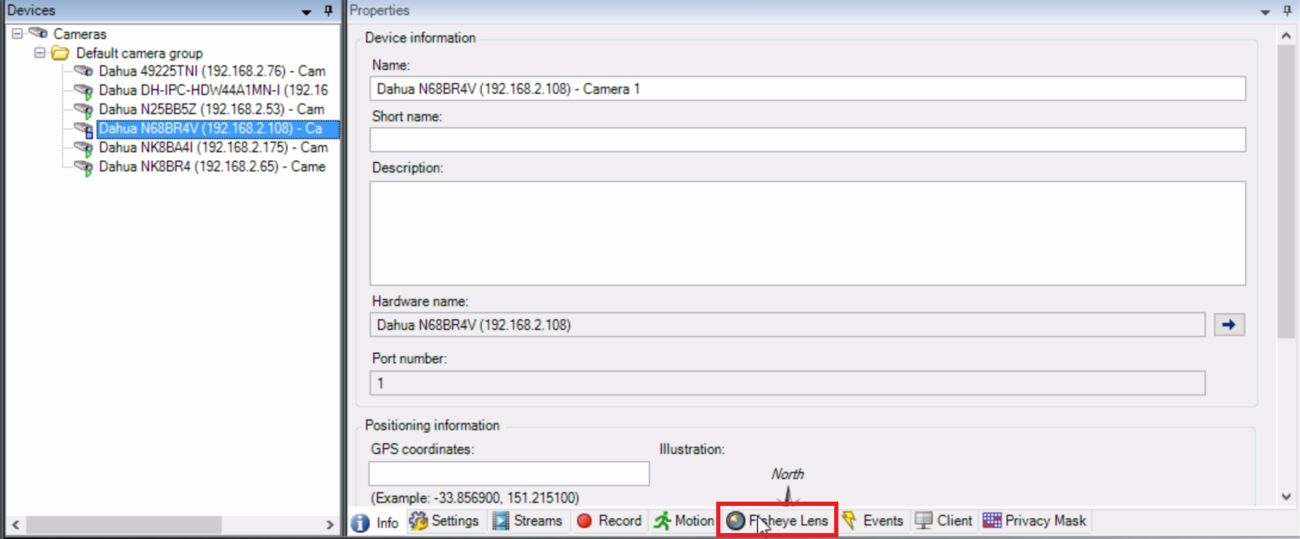Open the Events tab
The image size is (1300, 539).
tap(873, 521)
